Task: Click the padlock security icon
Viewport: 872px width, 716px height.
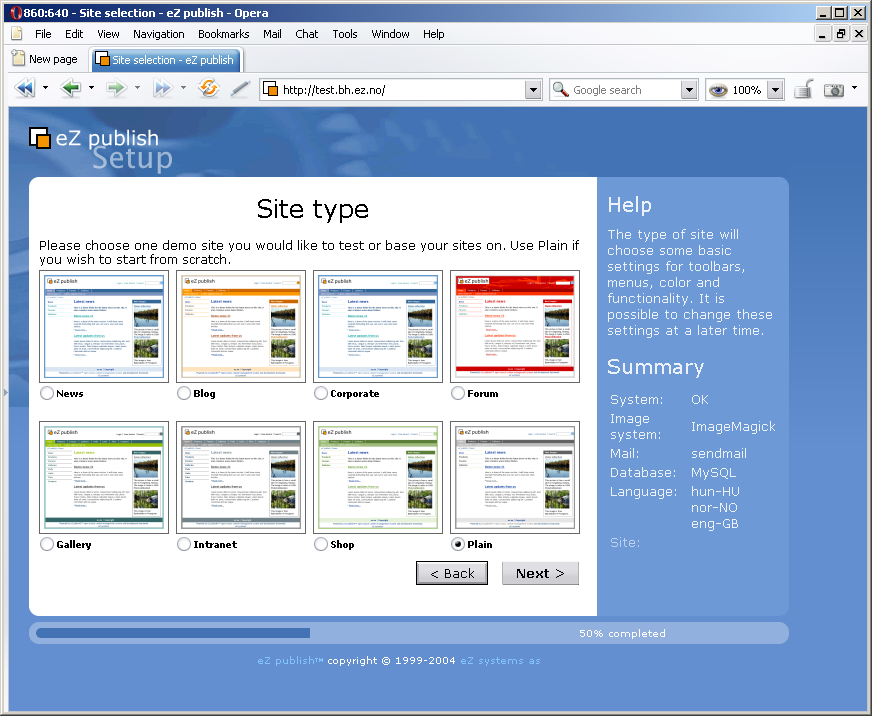Action: [x=803, y=88]
